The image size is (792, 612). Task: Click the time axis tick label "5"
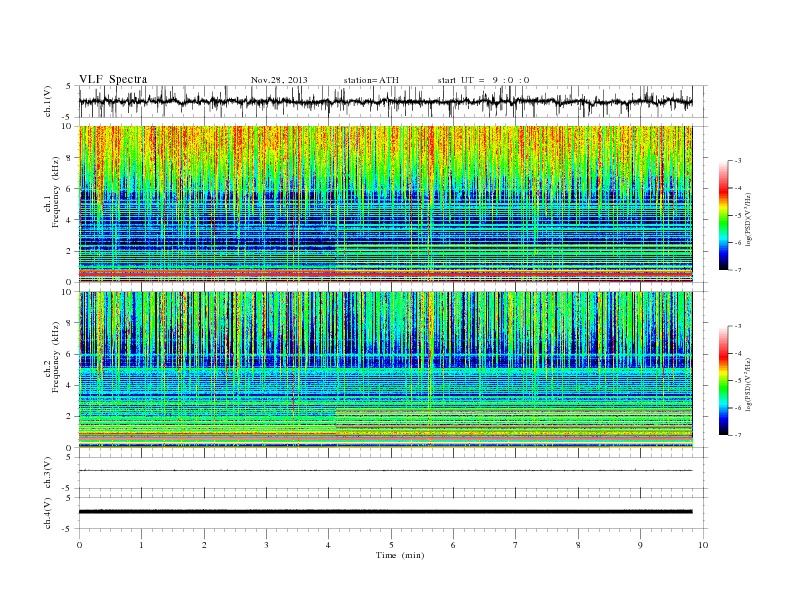391,545
